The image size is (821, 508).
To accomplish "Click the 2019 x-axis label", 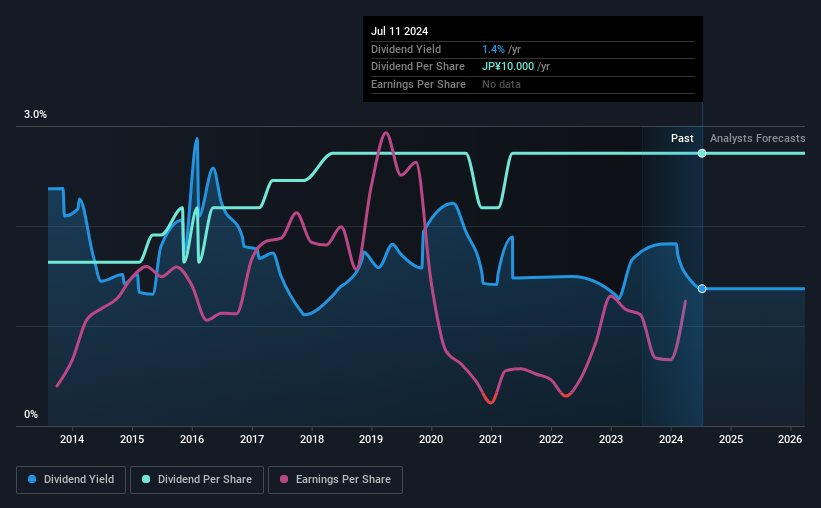I will tap(371, 439).
